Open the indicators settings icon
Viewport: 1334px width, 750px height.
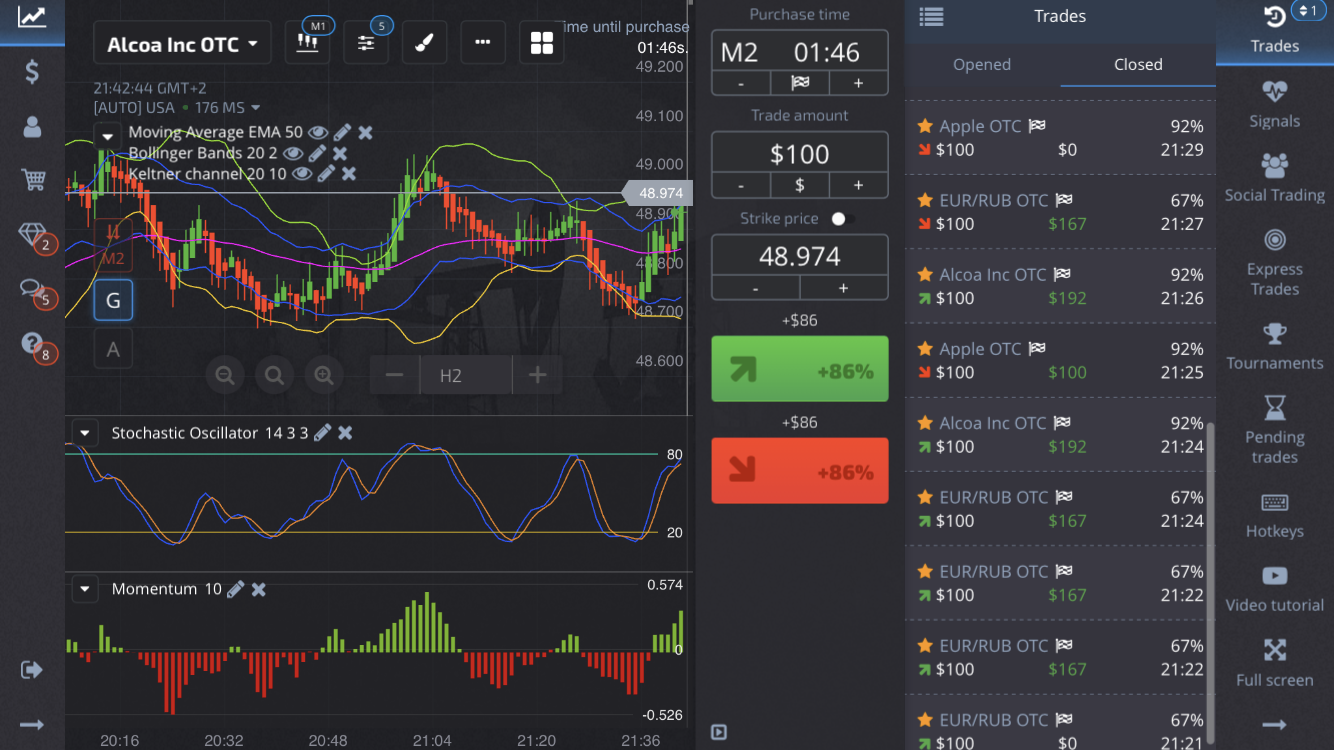click(366, 43)
